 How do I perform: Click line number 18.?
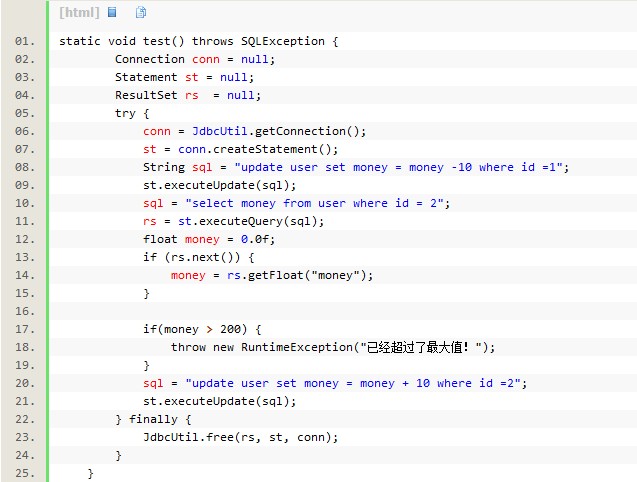coord(25,347)
